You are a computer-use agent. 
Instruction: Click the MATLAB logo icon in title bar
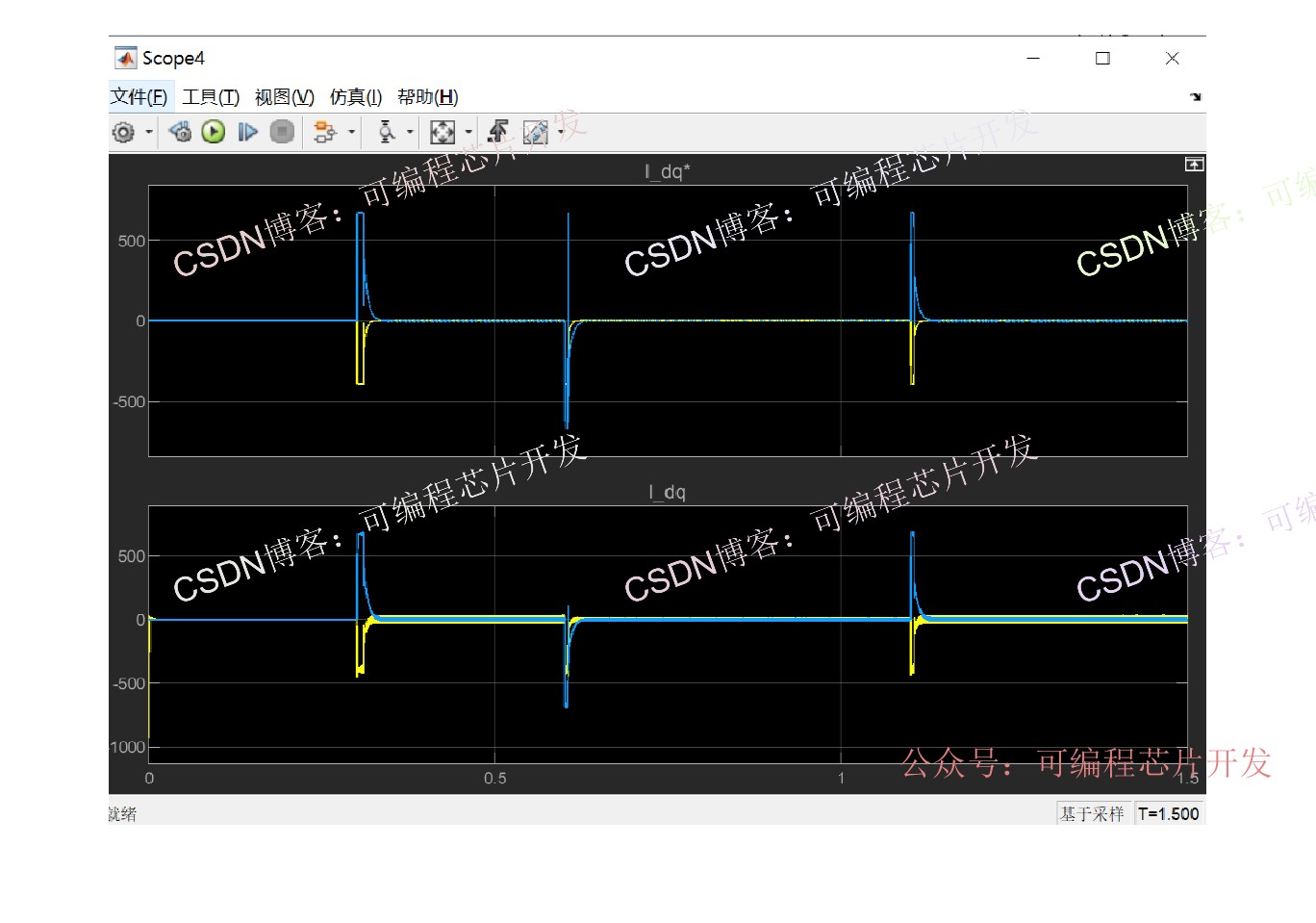pyautogui.click(x=126, y=58)
